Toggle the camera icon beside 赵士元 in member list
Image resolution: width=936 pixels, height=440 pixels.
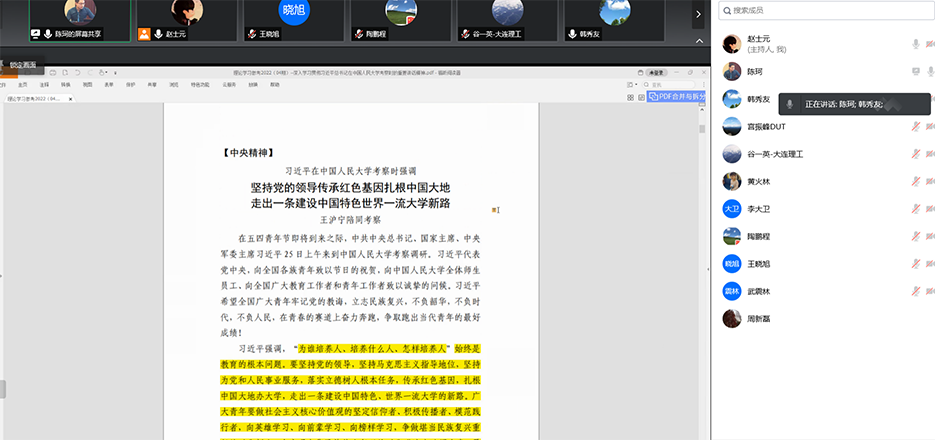931,44
